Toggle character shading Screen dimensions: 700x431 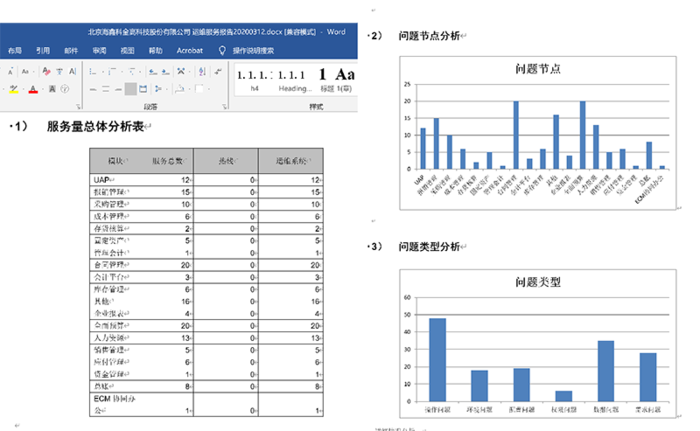[52, 89]
